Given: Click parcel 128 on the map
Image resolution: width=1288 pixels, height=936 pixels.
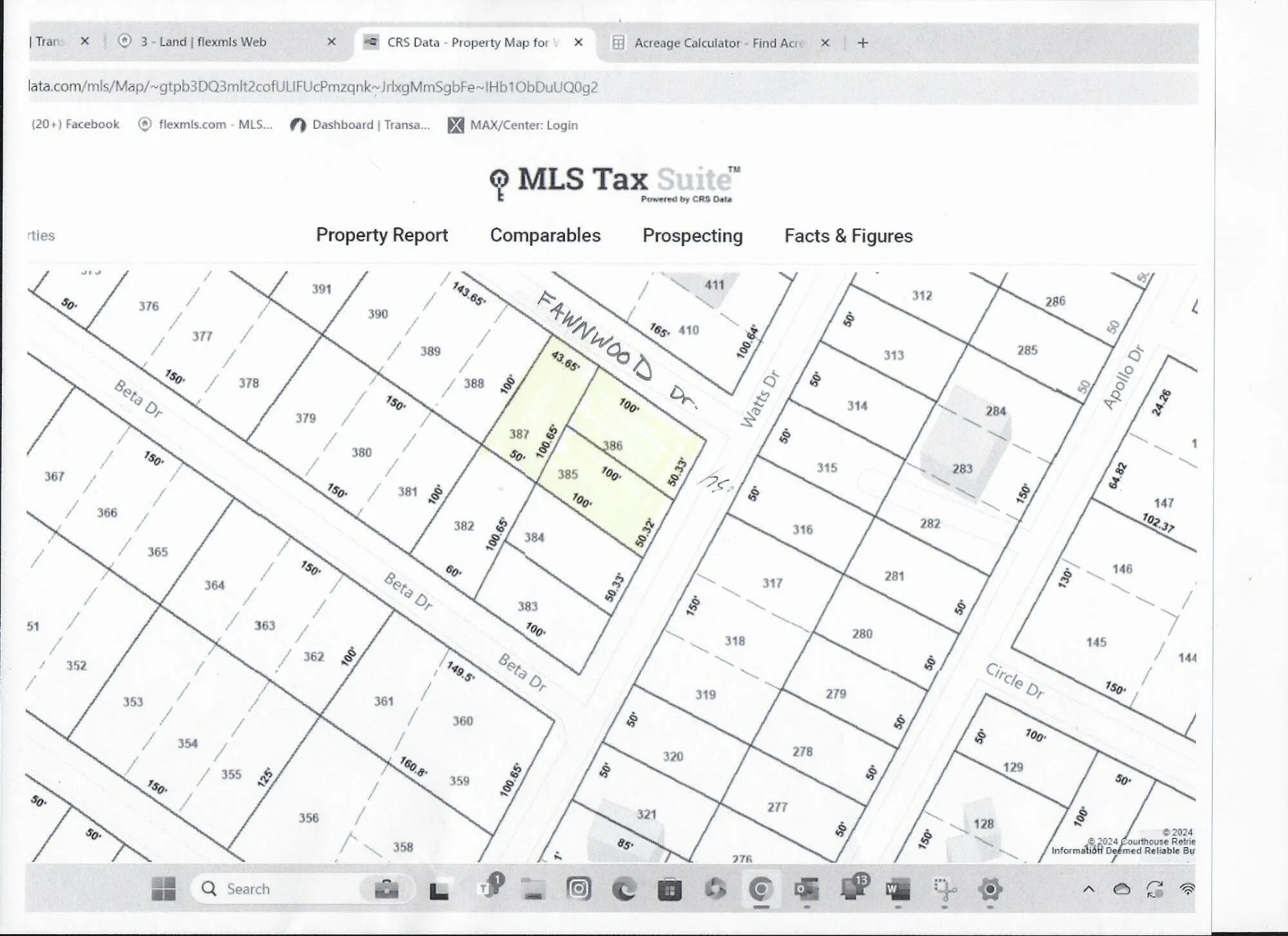Looking at the screenshot, I should 984,824.
